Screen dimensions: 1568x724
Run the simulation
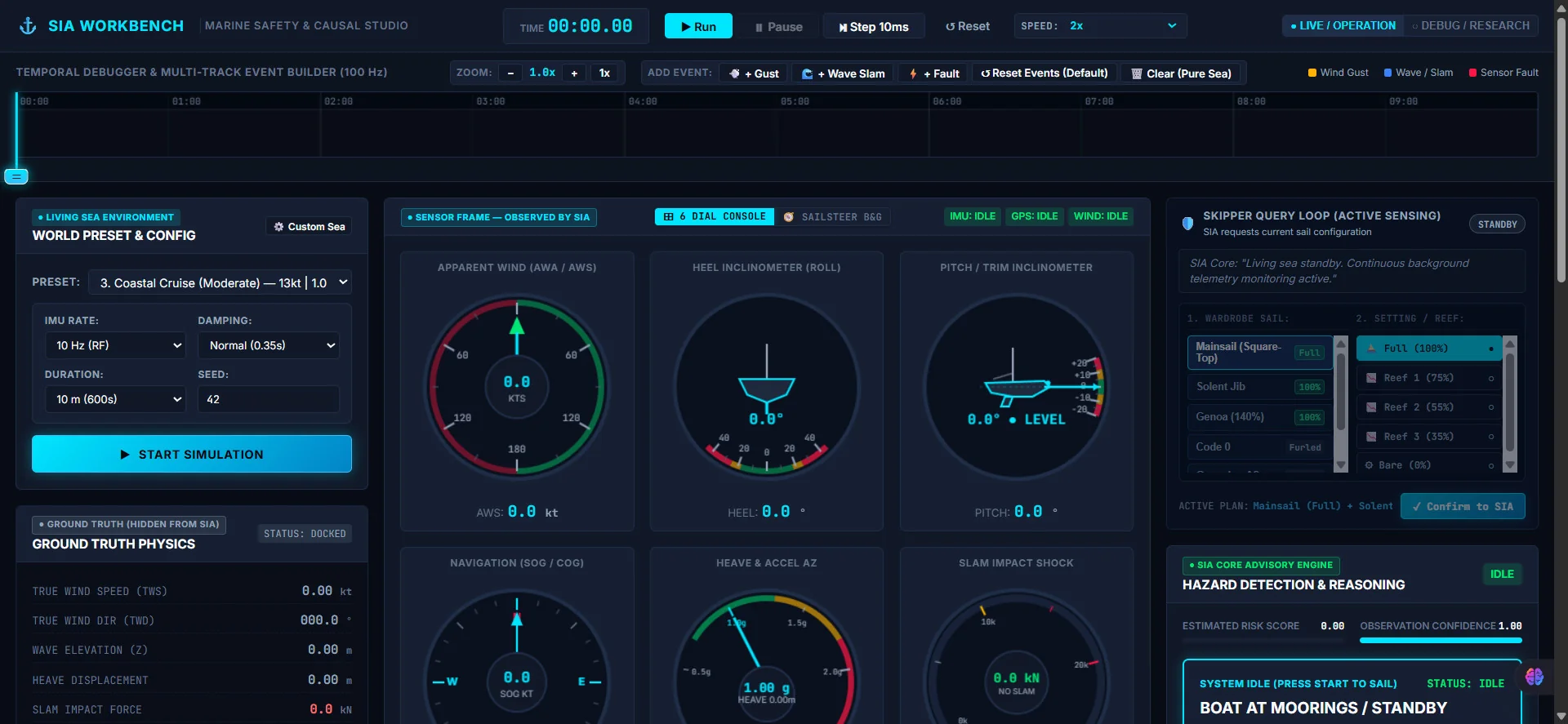pos(698,27)
